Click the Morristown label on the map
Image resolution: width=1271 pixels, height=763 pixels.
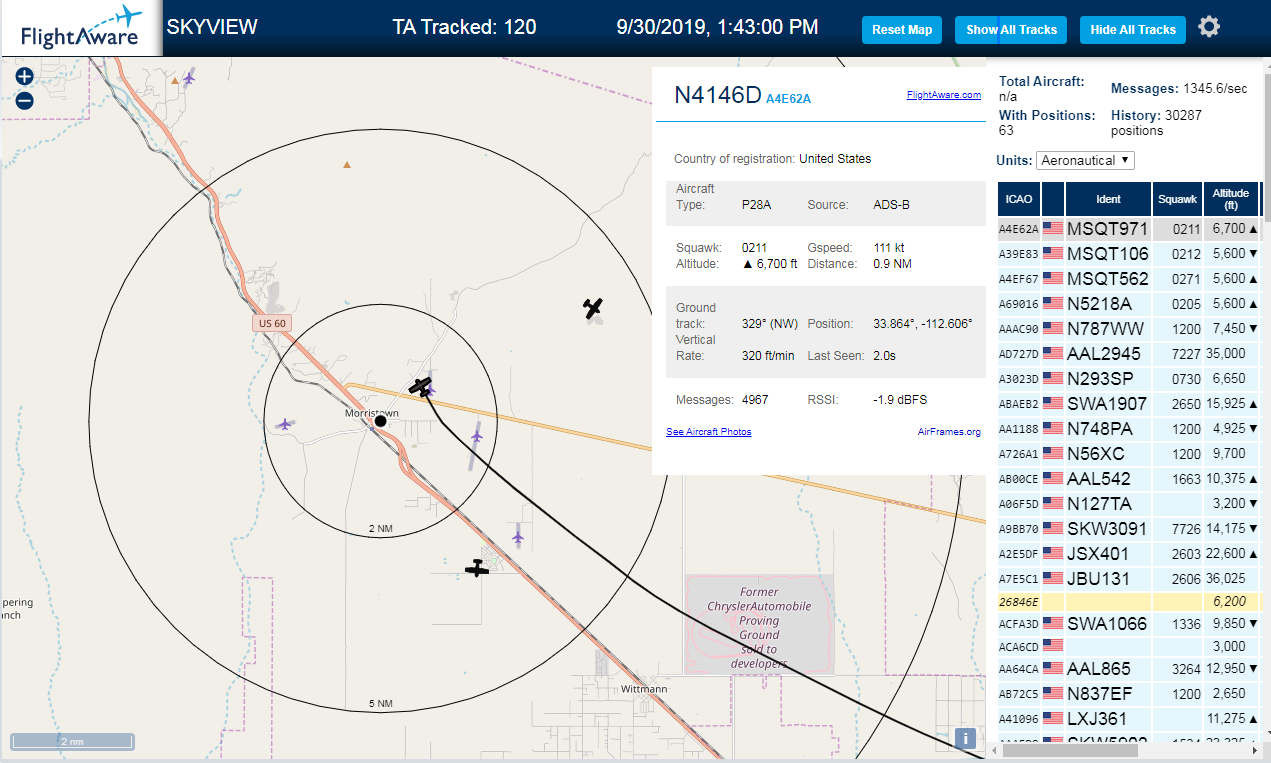tap(372, 413)
